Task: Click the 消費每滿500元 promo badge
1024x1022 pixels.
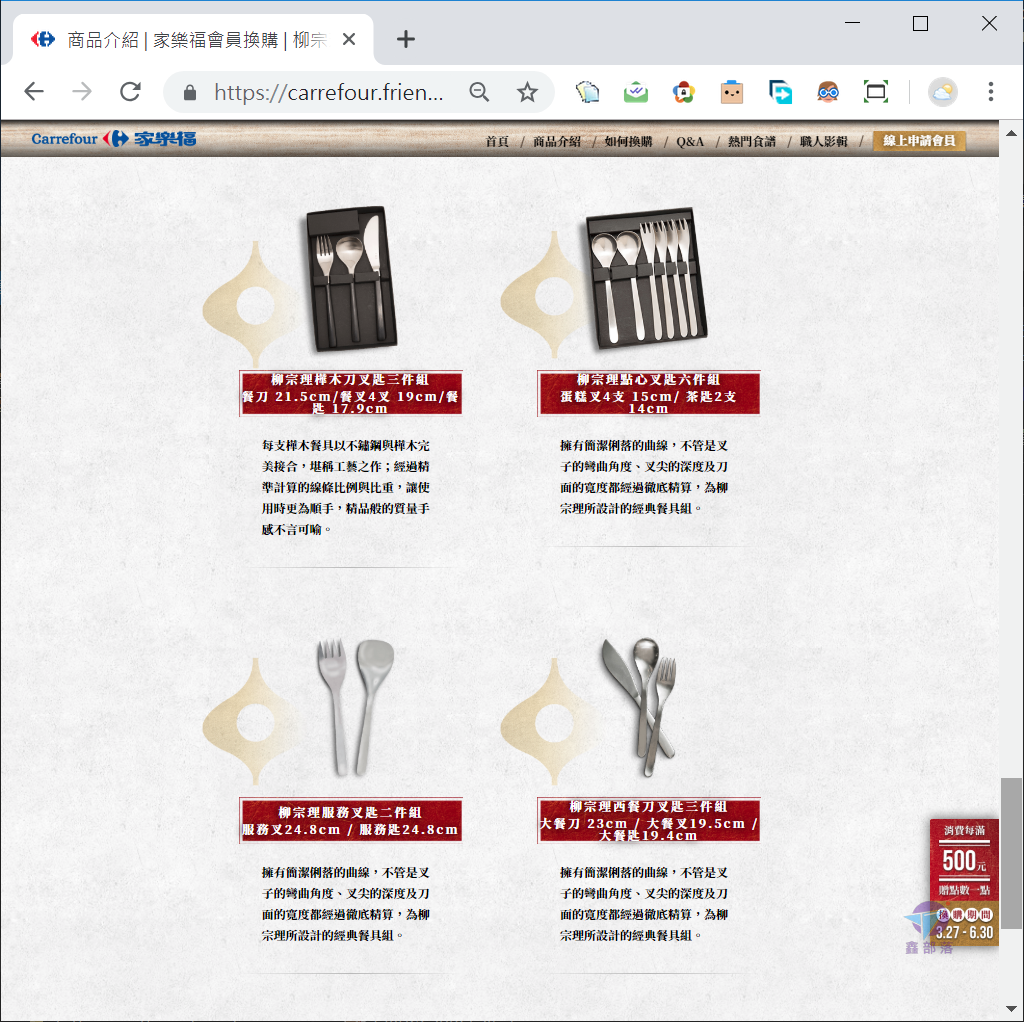Action: pos(964,860)
